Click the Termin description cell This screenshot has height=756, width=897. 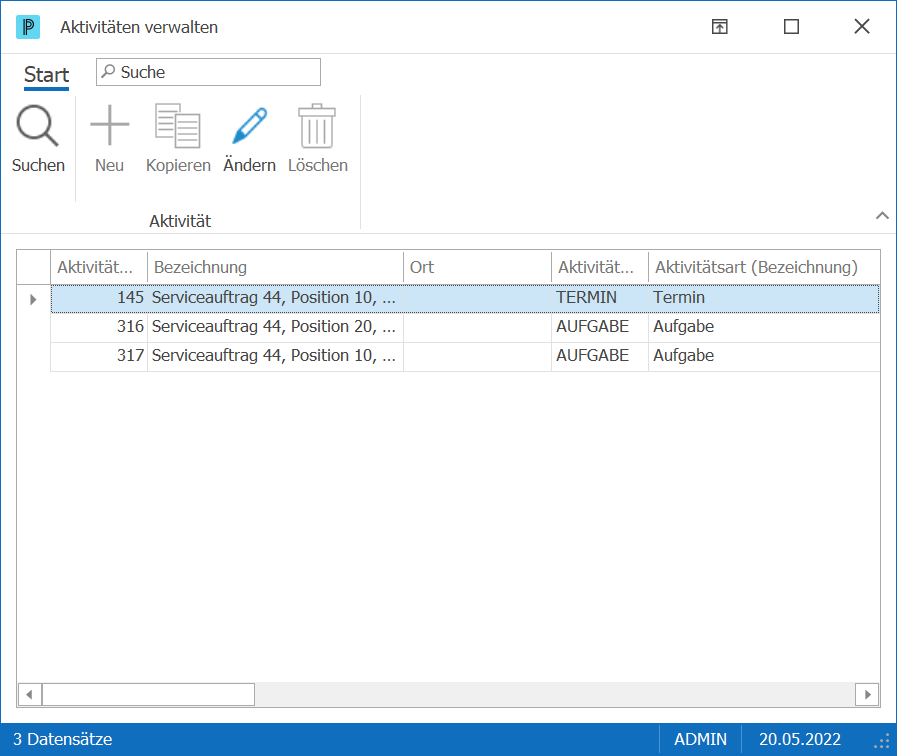tap(764, 298)
